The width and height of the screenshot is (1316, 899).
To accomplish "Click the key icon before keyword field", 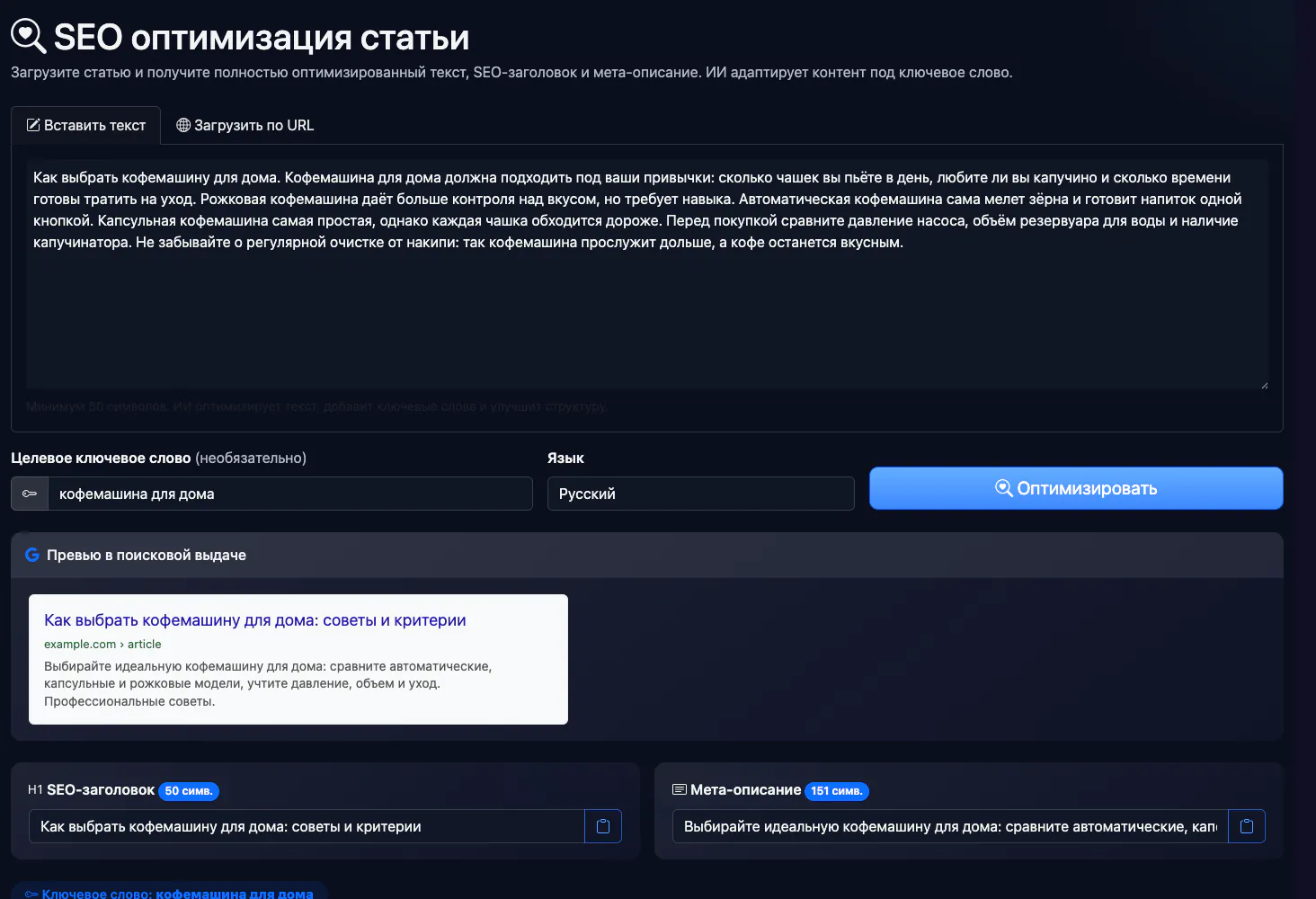I will (x=30, y=494).
